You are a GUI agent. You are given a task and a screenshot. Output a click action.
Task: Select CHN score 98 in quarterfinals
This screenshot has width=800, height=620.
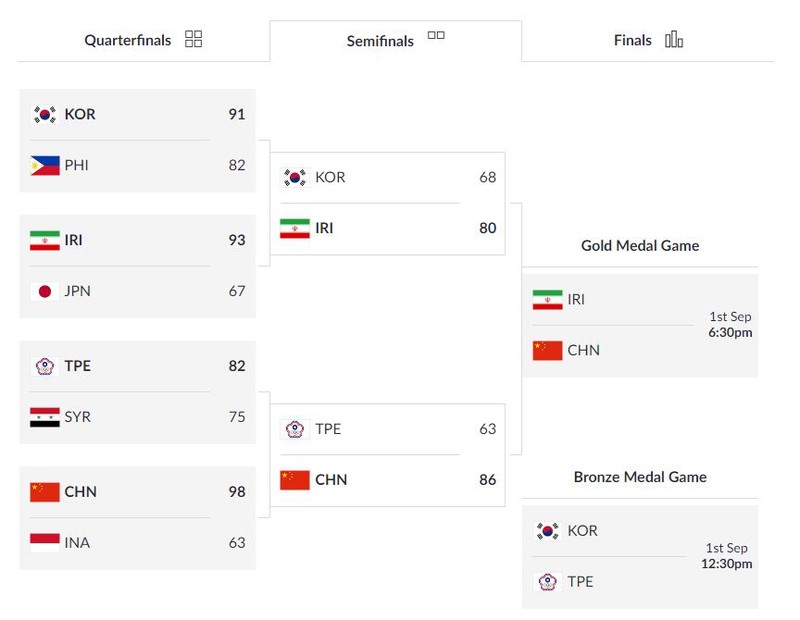[237, 491]
